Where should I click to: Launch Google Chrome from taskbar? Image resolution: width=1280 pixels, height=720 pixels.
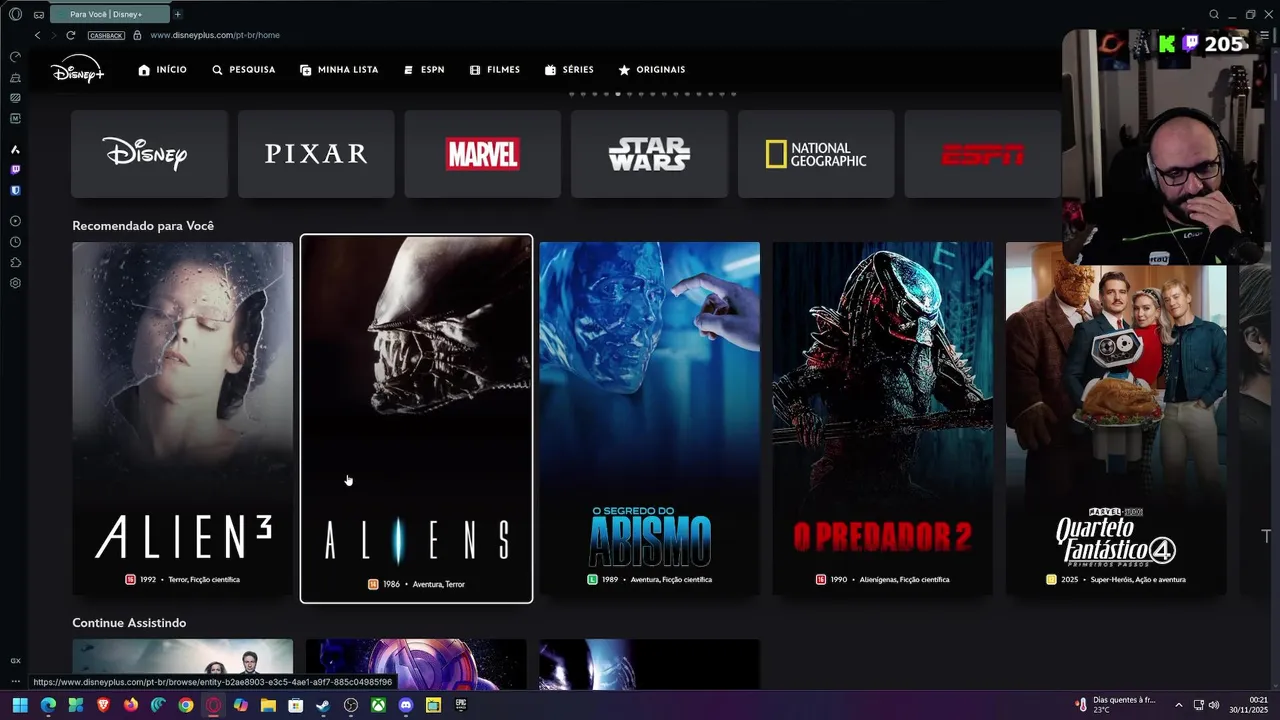coord(186,705)
